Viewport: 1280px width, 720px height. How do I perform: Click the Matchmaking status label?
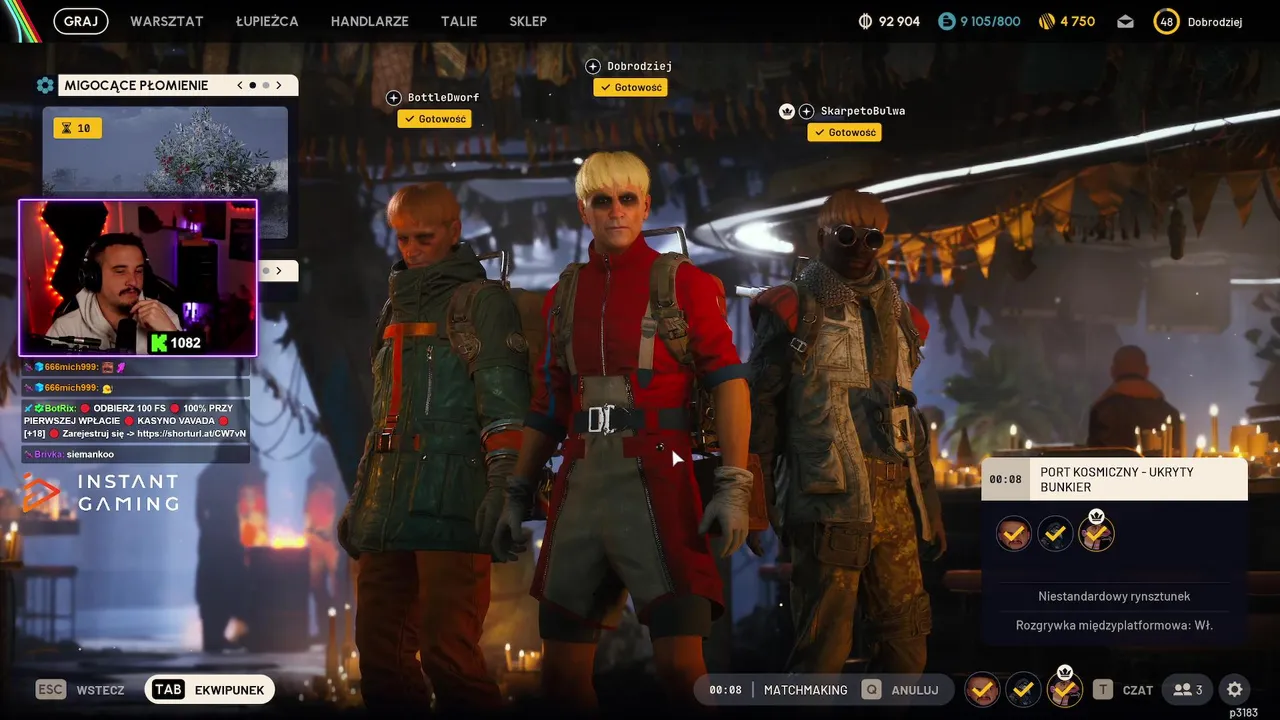pos(805,690)
